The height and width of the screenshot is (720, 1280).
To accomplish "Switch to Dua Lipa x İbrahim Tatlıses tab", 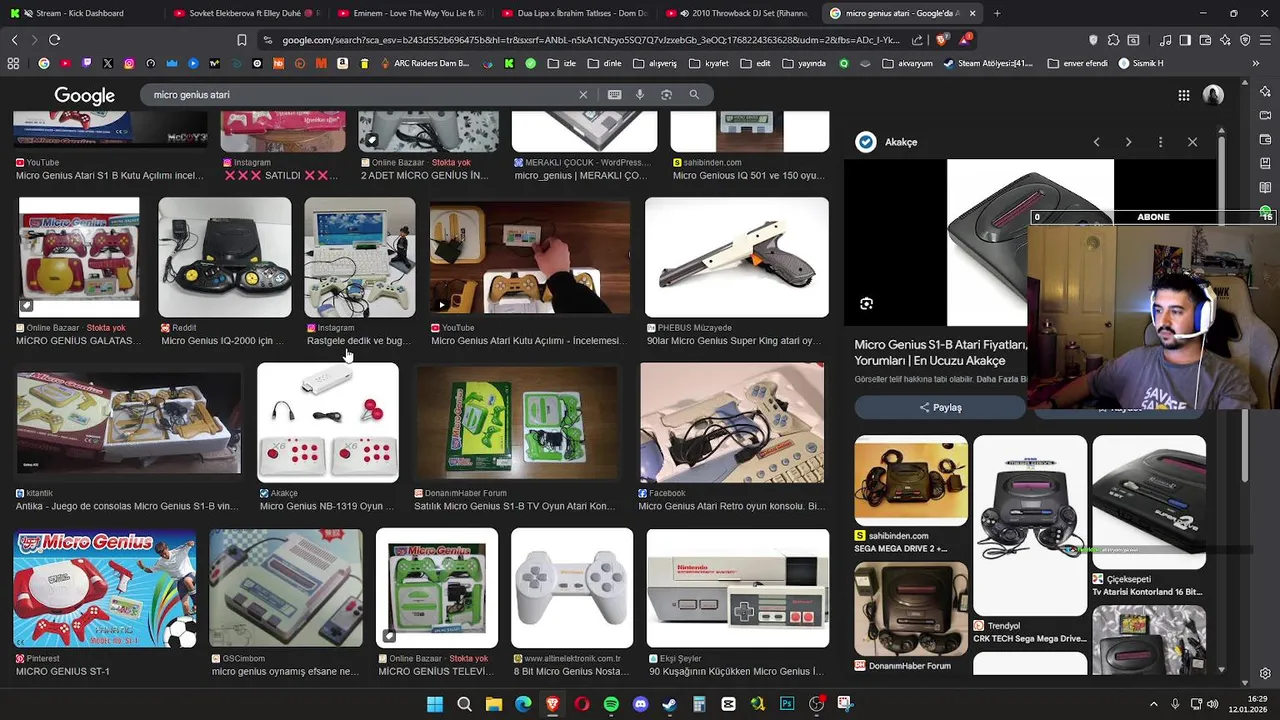I will tap(575, 13).
